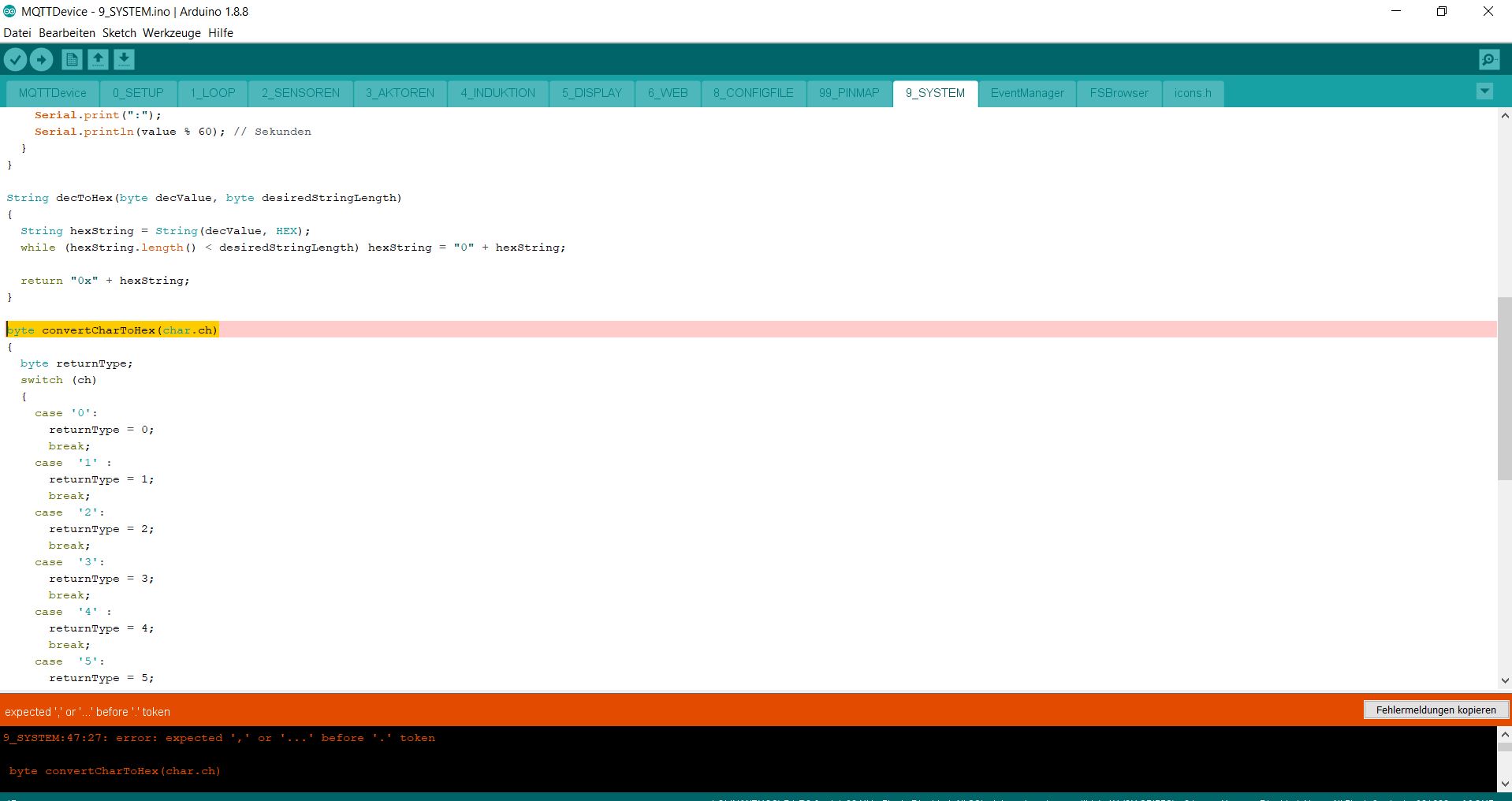The image size is (1512, 801).
Task: Save the sketch with the Save icon
Action: tap(124, 60)
